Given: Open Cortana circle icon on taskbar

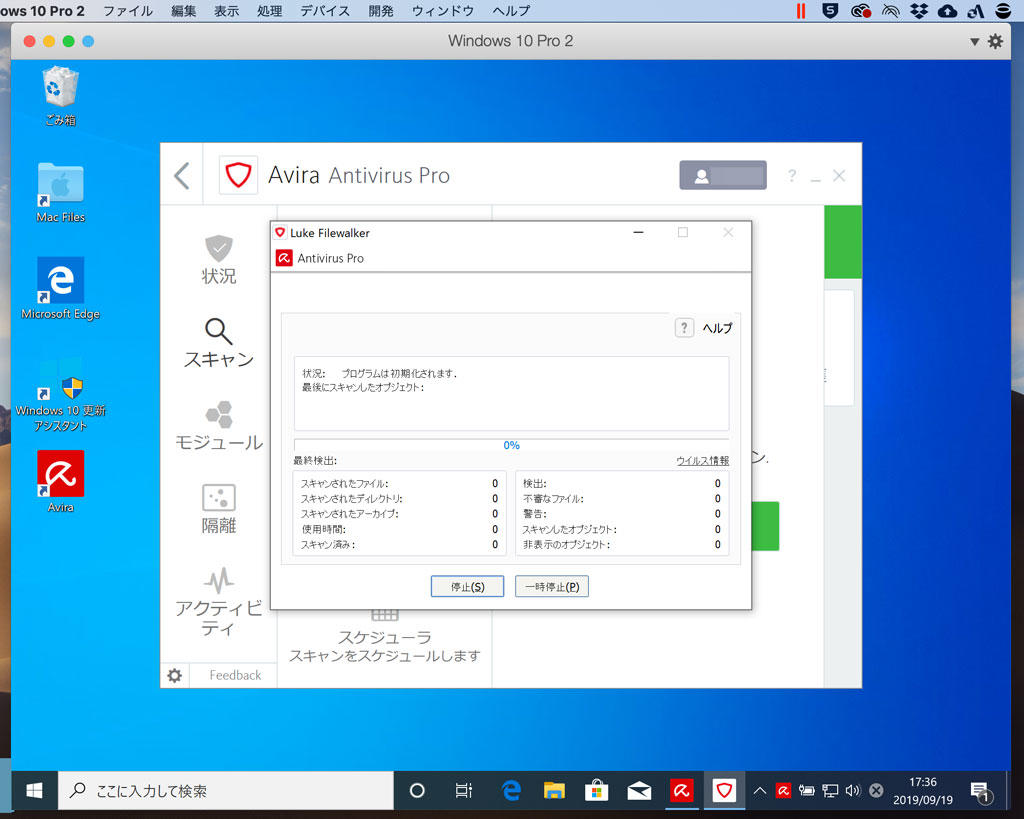Looking at the screenshot, I should (417, 791).
